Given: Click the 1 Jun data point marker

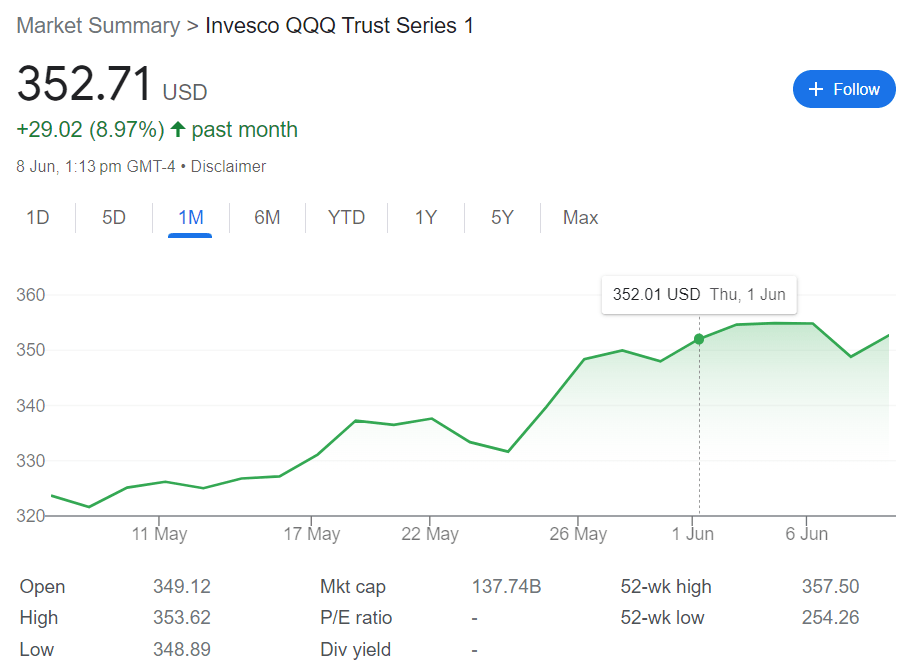Looking at the screenshot, I should [699, 339].
